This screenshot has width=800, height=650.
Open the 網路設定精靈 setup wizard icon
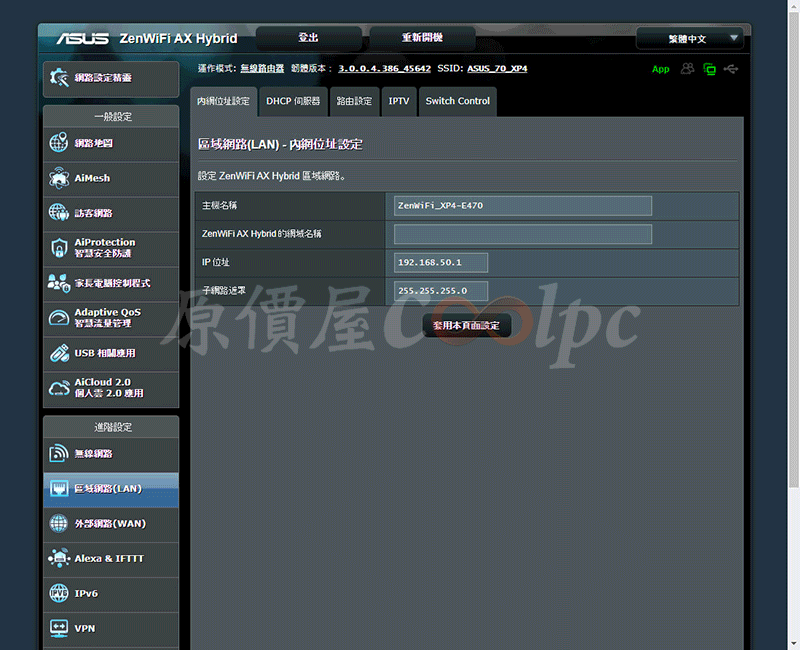pos(59,78)
